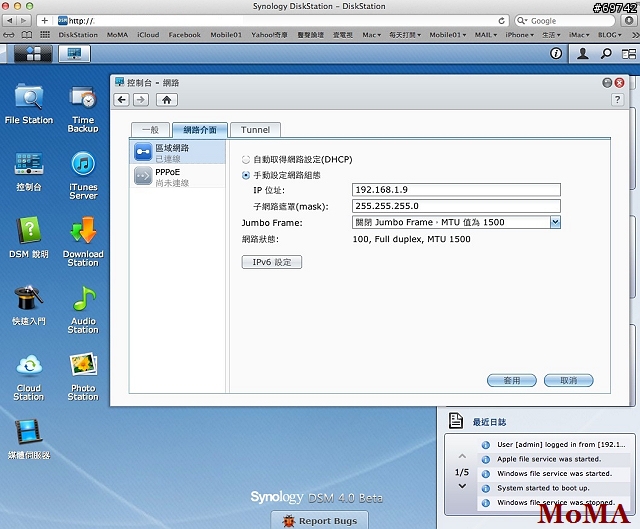
Task: Open Safari Reading List glasses icon
Action: (9, 35)
